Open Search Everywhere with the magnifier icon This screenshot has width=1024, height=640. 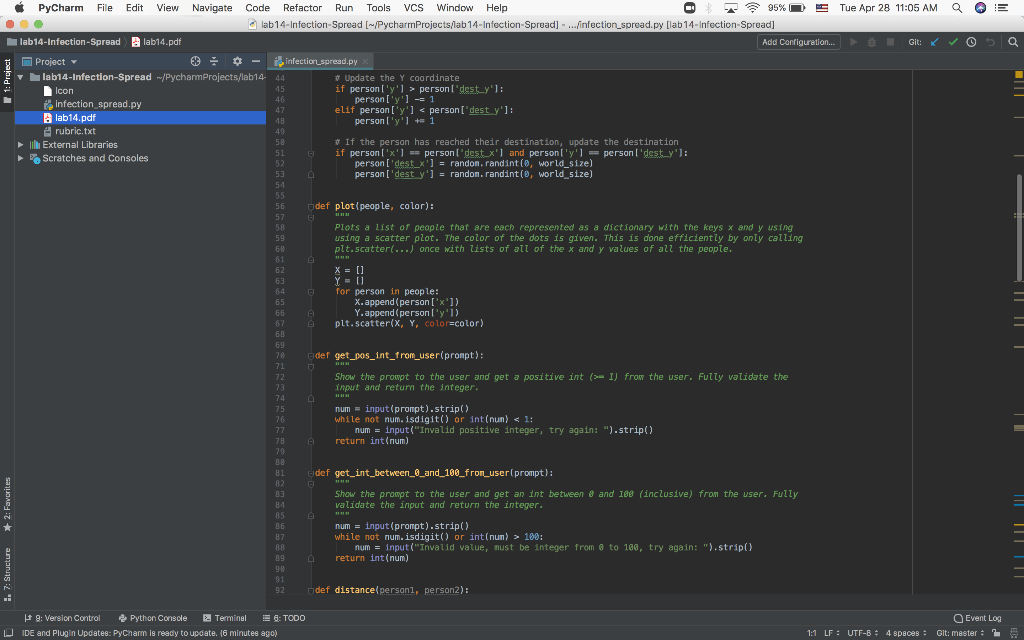1013,42
